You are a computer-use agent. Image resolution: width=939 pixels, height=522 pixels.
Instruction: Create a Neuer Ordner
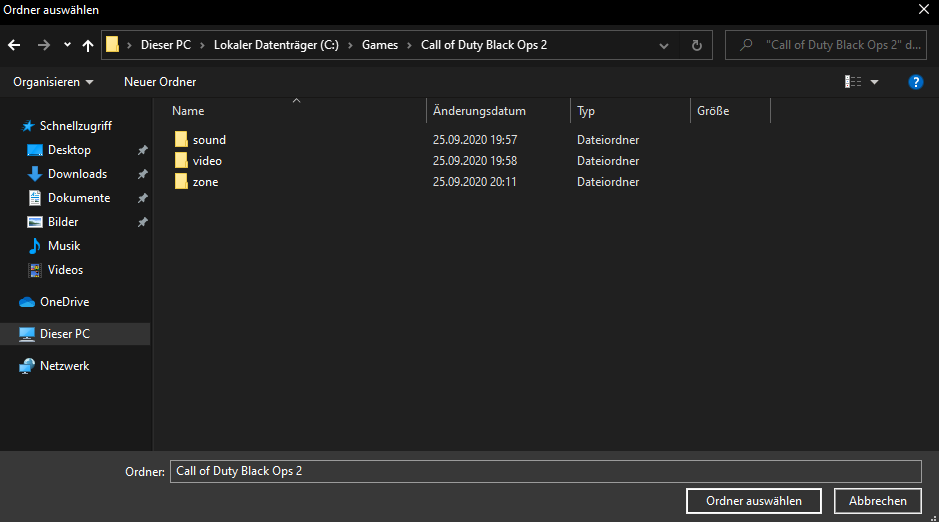coord(160,82)
